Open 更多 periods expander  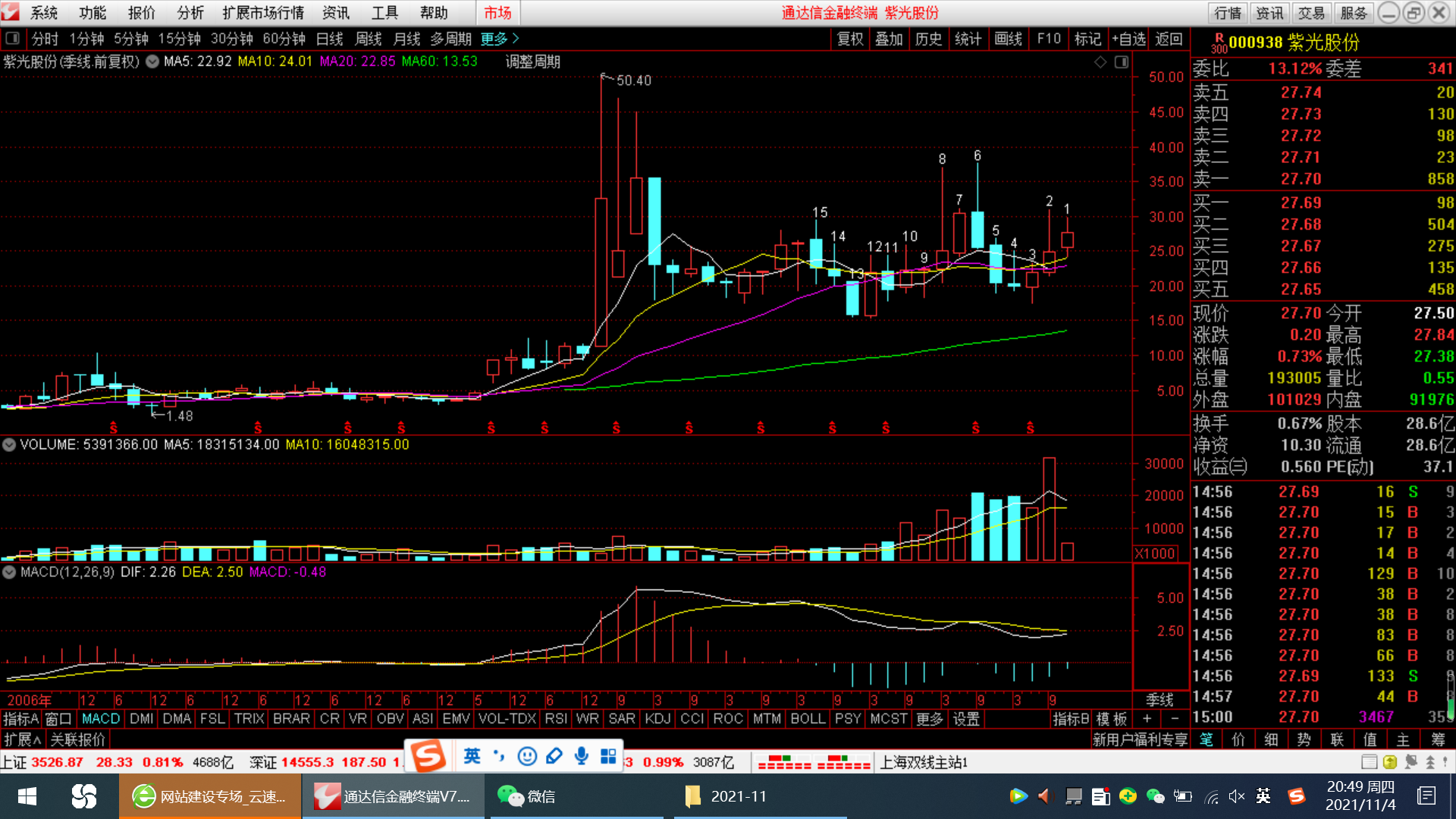coord(500,39)
